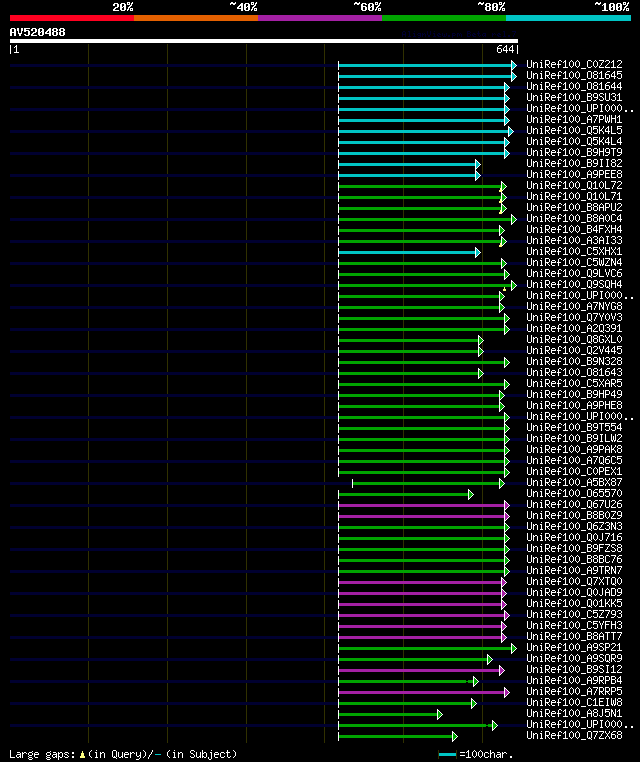This screenshot has width=640, height=762.
Task: Select the UniRef100_A9TRN7 label
Action: (x=574, y=570)
